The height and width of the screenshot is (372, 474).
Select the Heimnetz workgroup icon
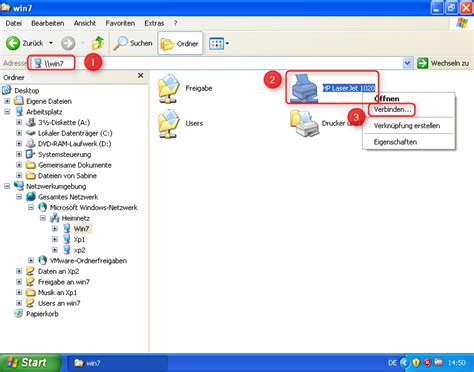pos(54,218)
